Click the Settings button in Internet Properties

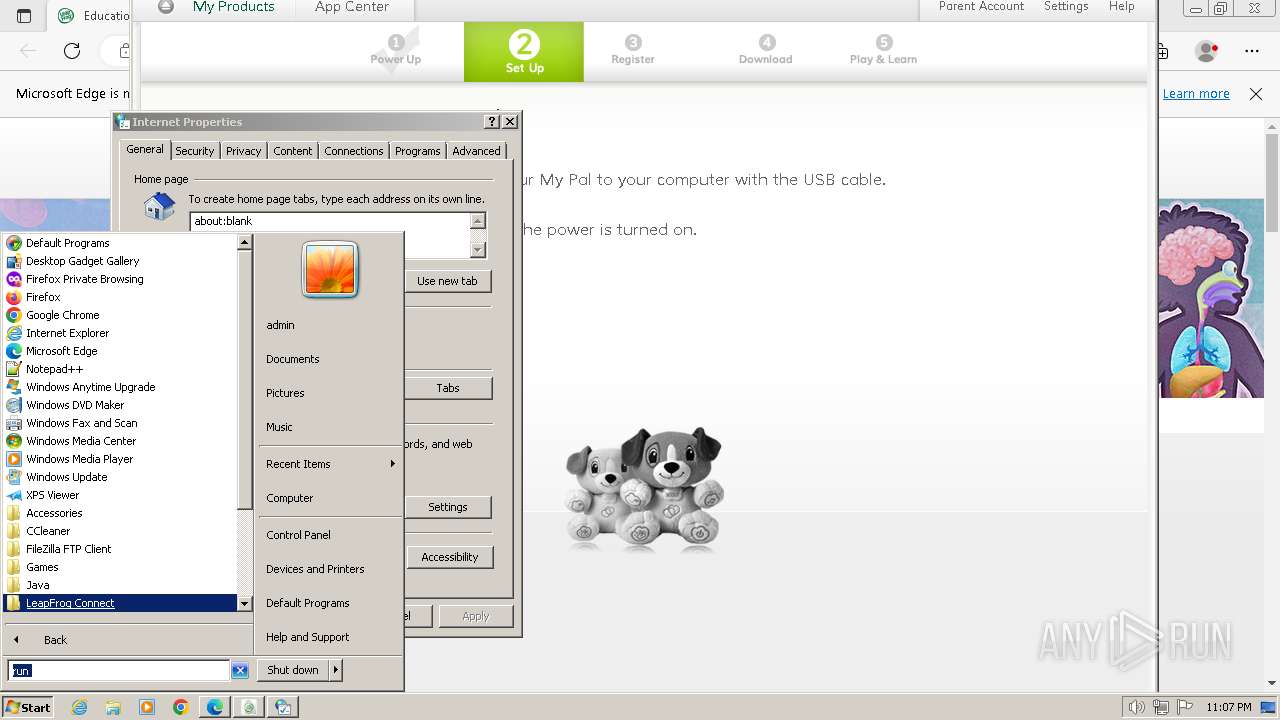[x=447, y=507]
